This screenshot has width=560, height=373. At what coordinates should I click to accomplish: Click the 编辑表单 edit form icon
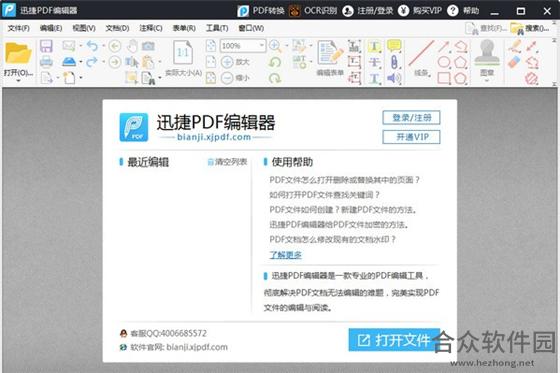click(x=330, y=53)
